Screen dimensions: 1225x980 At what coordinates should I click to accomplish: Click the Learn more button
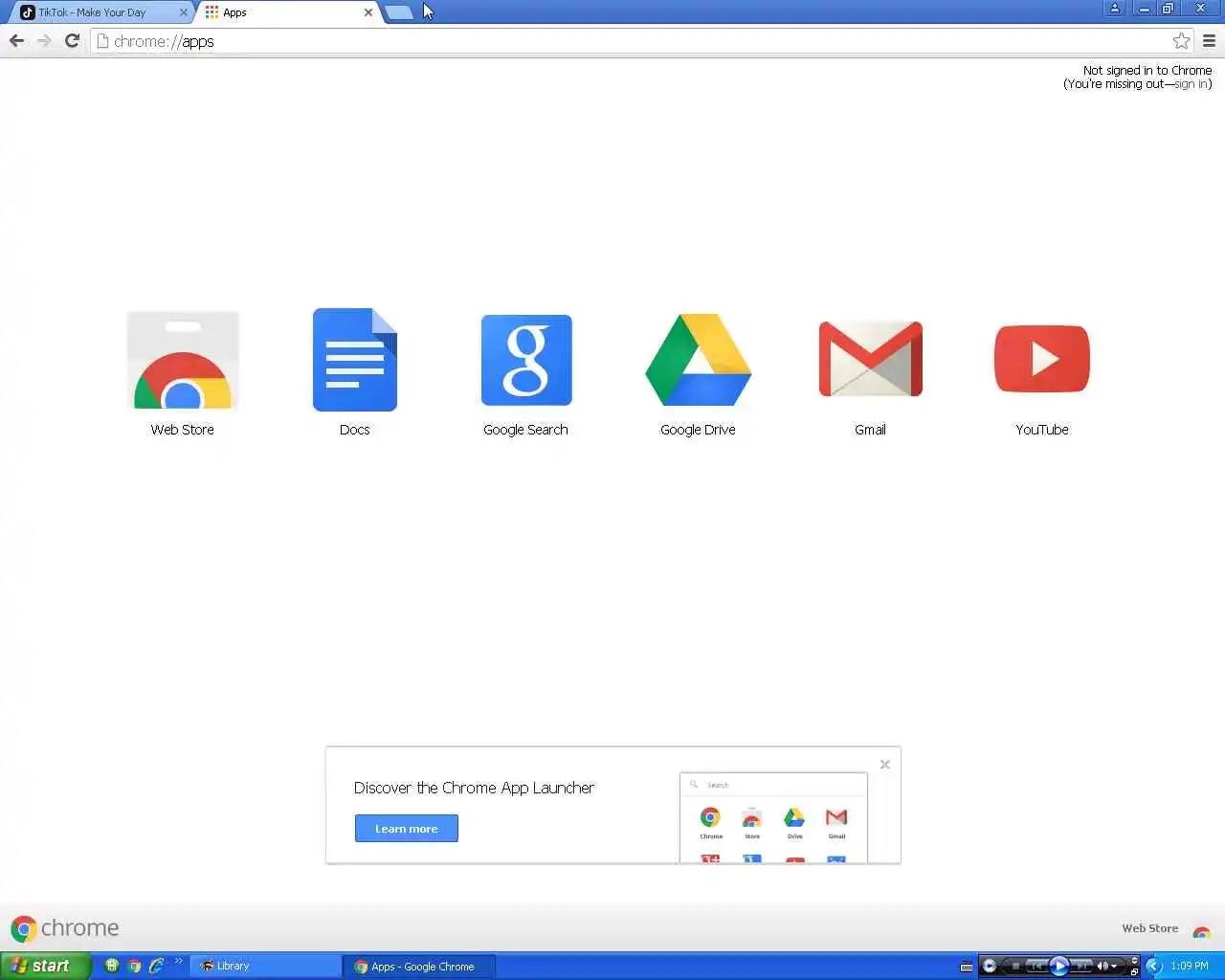click(x=406, y=829)
